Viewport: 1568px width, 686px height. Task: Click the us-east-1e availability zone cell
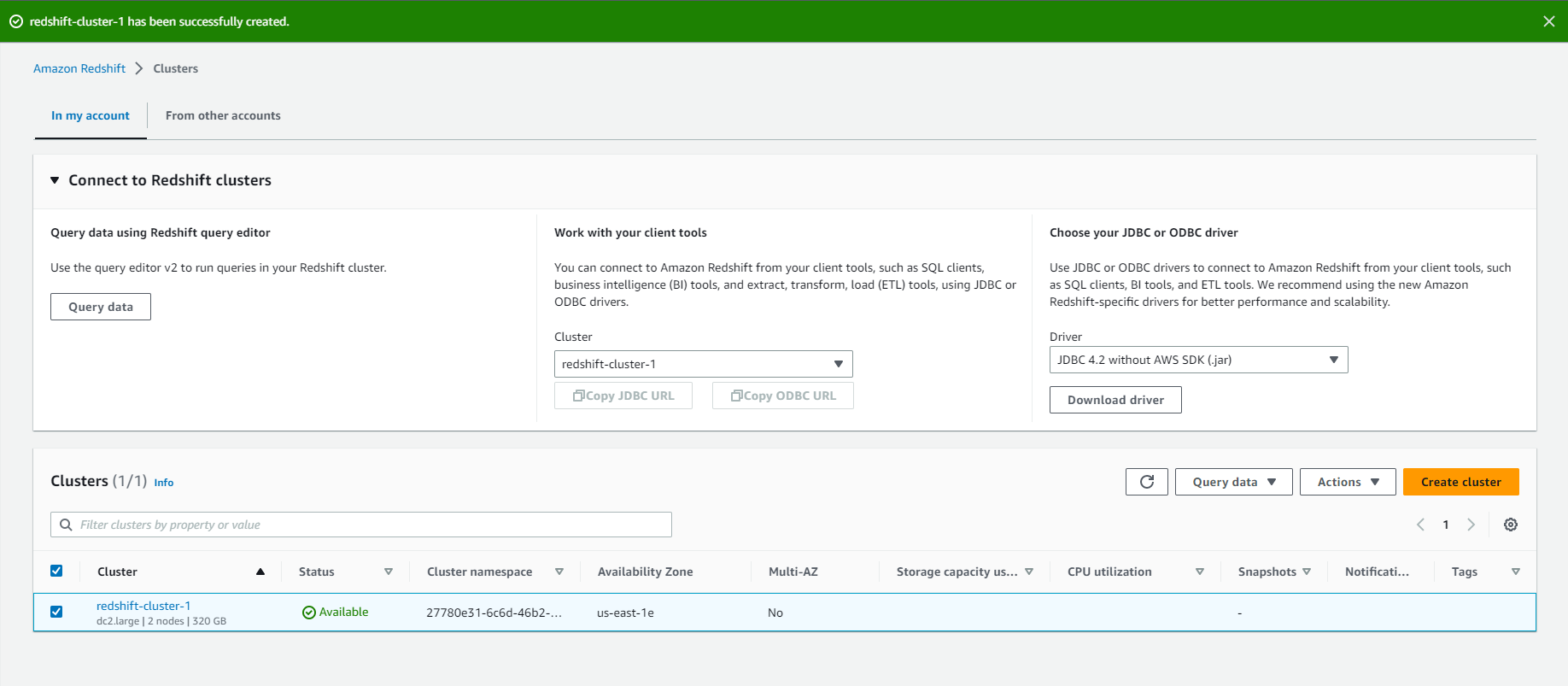pyautogui.click(x=625, y=613)
